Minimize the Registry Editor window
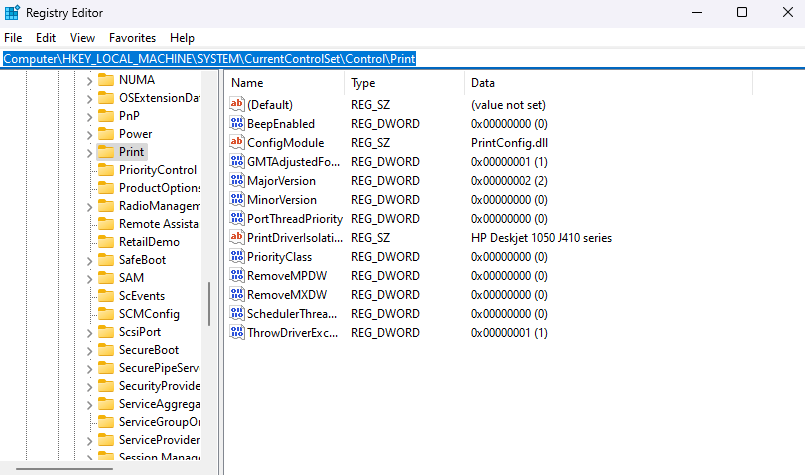Image resolution: width=805 pixels, height=475 pixels. (x=697, y=12)
